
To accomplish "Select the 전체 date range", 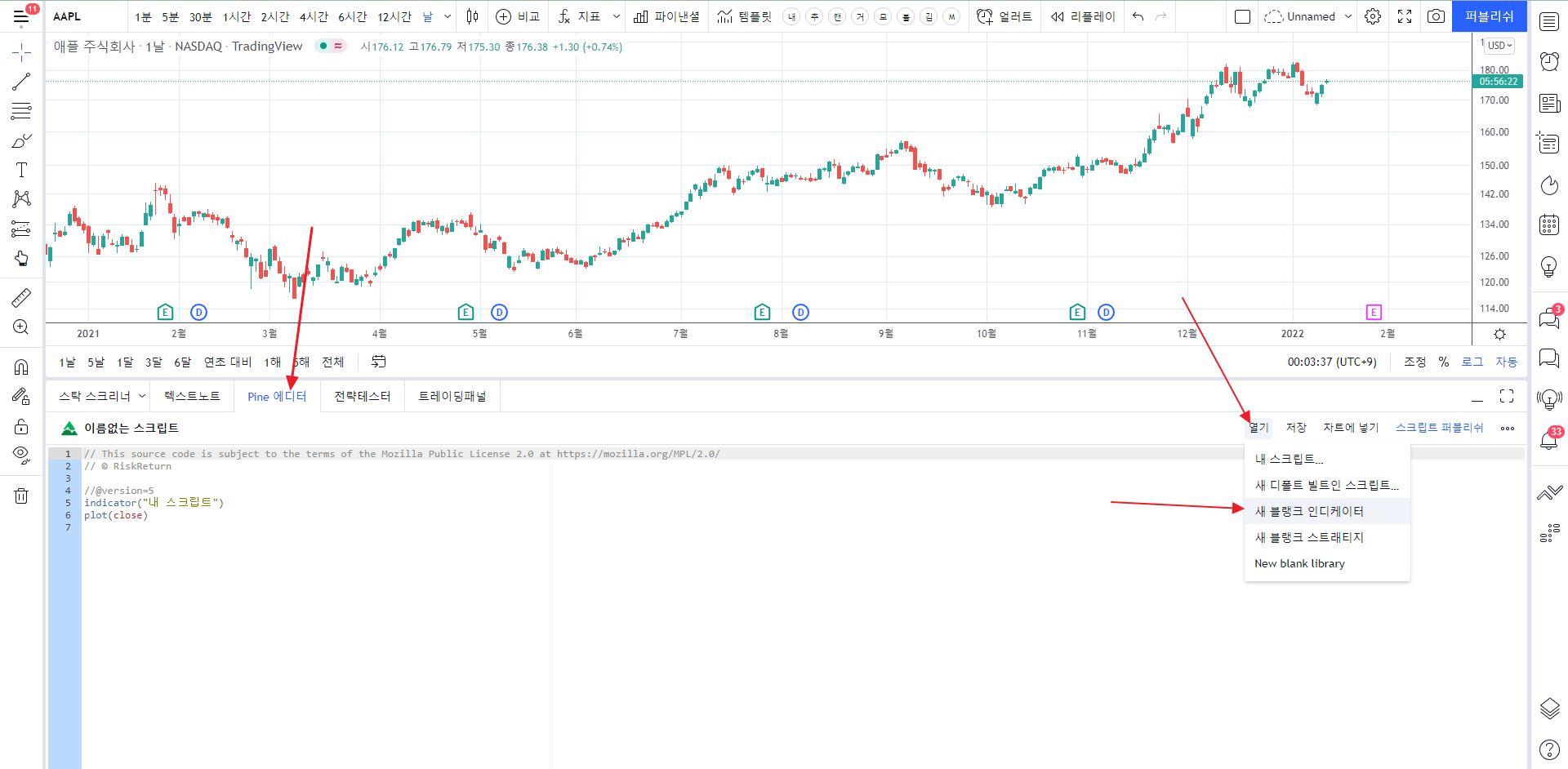I will pyautogui.click(x=333, y=362).
